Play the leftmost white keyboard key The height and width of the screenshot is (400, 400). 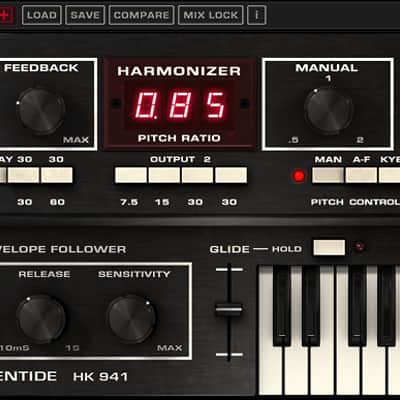click(272, 370)
